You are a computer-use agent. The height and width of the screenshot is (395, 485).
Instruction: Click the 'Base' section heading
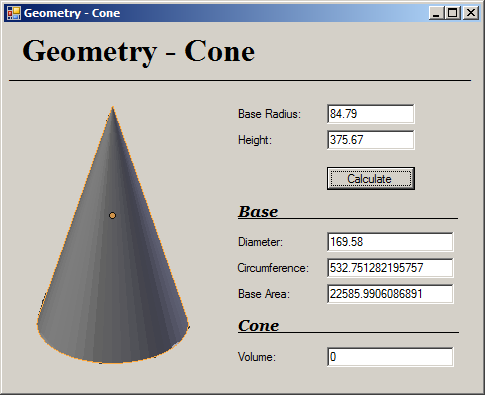point(258,212)
